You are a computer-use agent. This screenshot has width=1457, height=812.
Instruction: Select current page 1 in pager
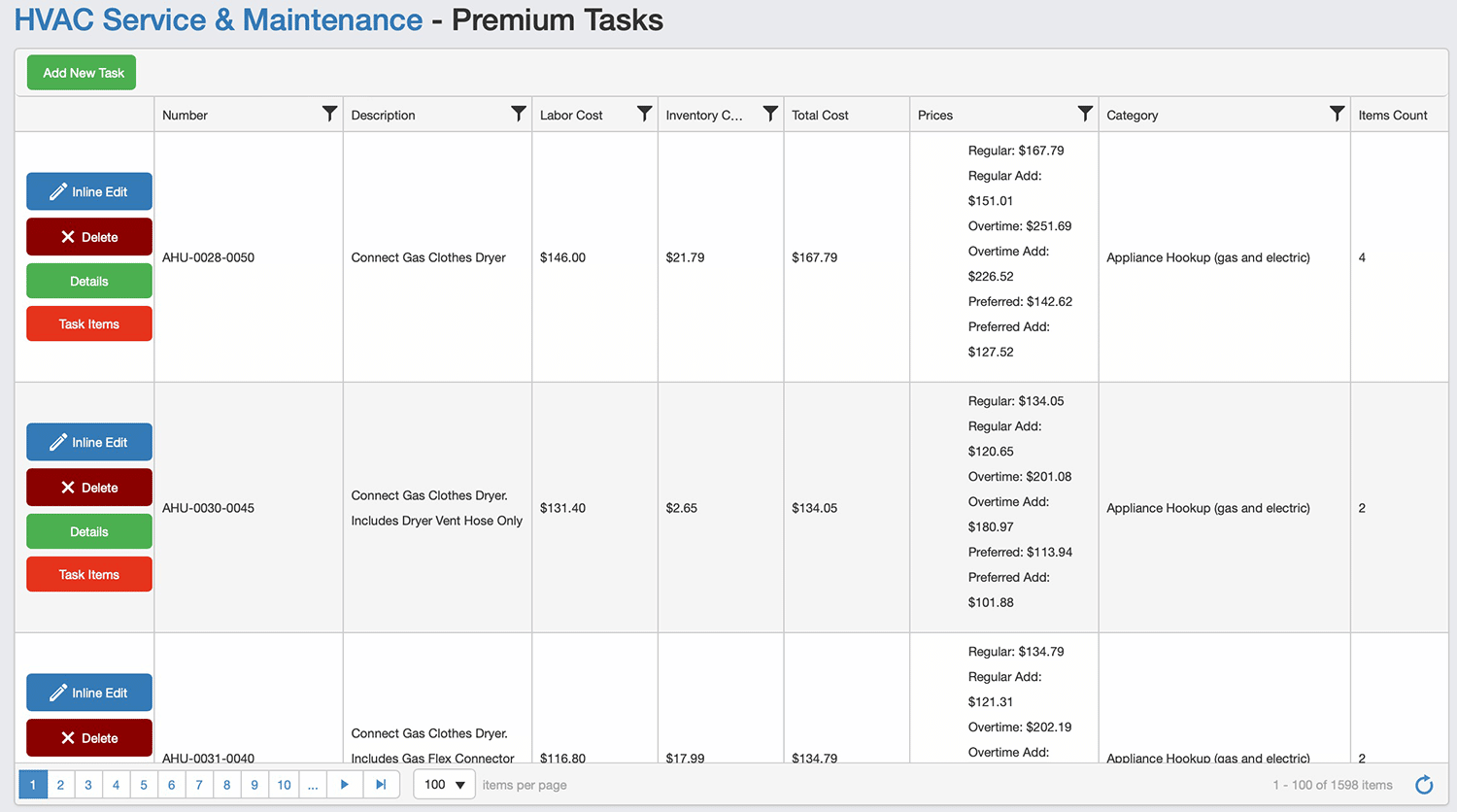(x=33, y=785)
